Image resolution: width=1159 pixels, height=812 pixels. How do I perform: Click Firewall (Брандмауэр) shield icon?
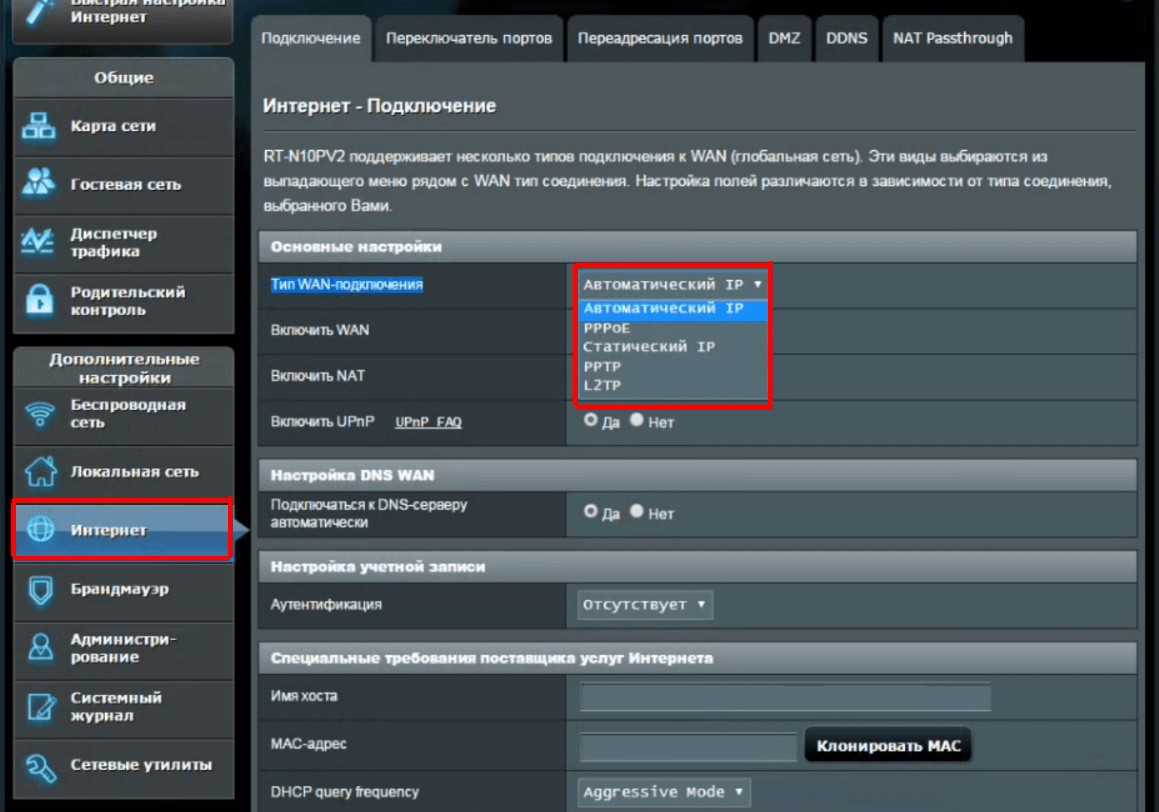(x=39, y=589)
